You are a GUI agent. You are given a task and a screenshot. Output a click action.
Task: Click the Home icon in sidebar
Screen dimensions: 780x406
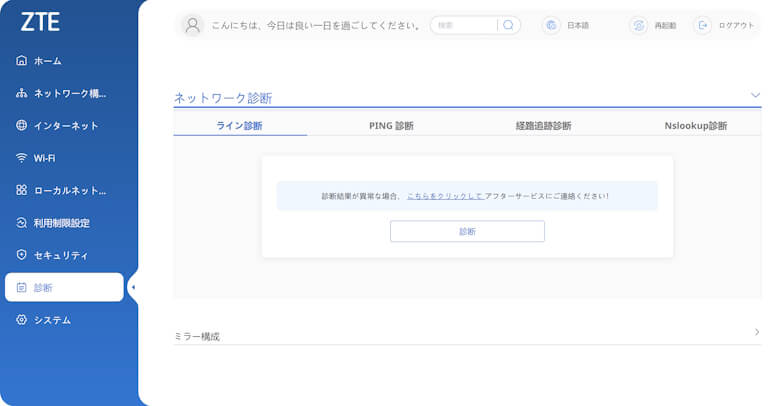21,61
